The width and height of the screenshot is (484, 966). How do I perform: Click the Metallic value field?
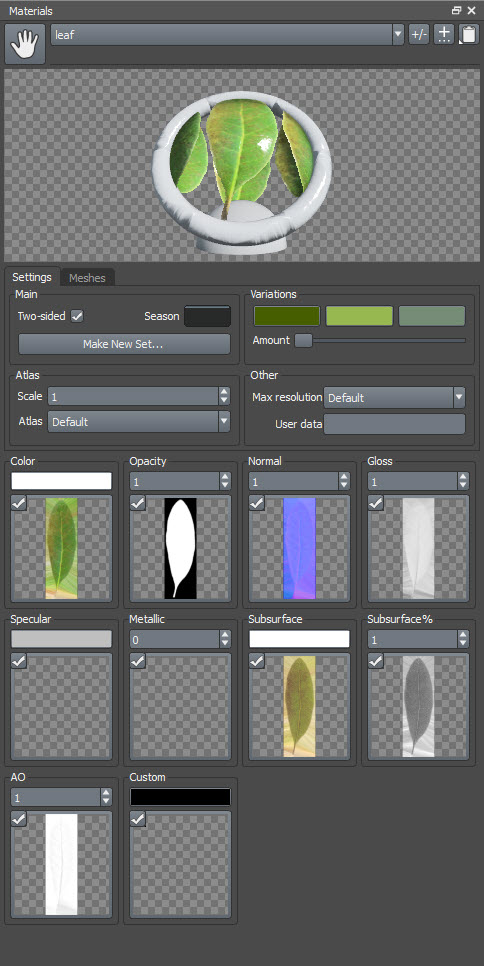tap(174, 639)
